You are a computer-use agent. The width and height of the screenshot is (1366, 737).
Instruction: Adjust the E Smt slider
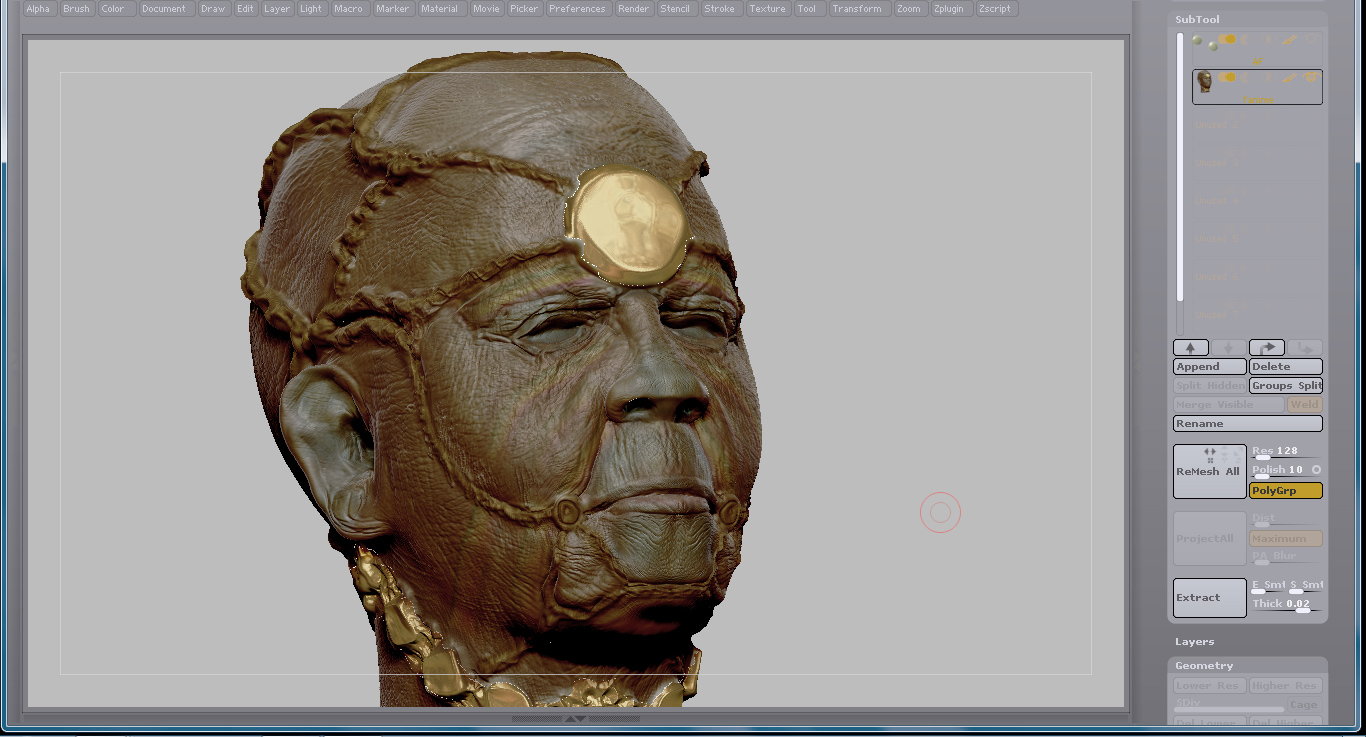[x=1268, y=587]
